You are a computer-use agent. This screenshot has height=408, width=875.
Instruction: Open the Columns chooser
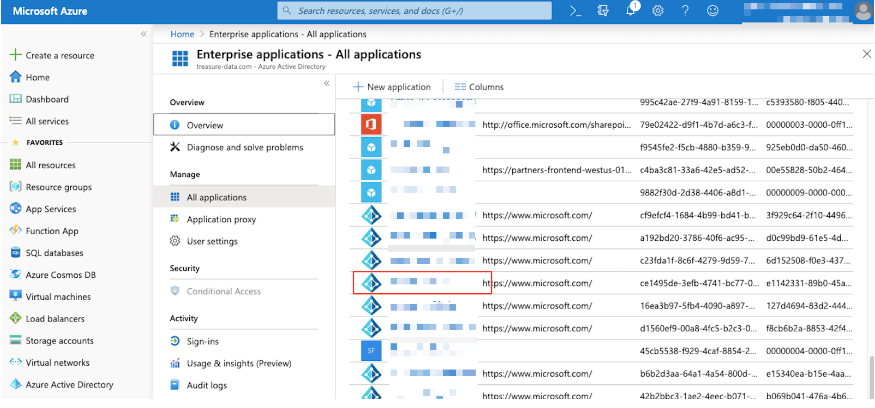pos(479,87)
